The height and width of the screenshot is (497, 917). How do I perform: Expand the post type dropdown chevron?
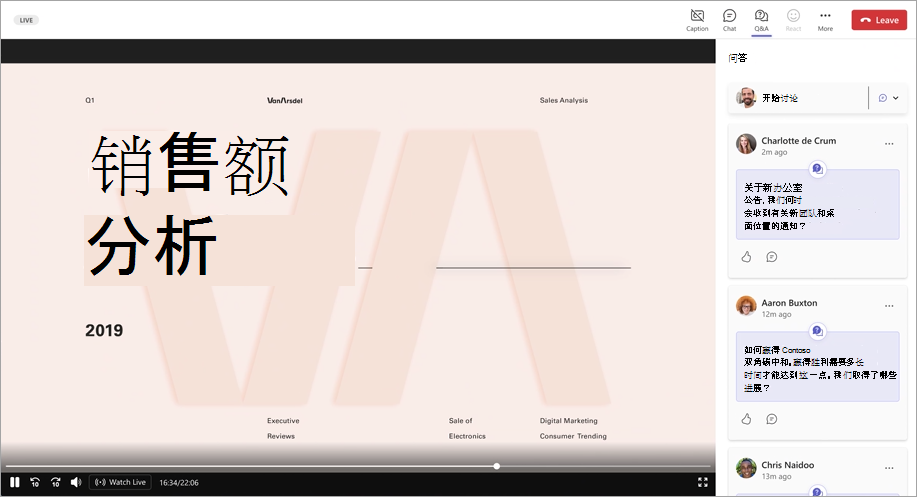pos(896,98)
